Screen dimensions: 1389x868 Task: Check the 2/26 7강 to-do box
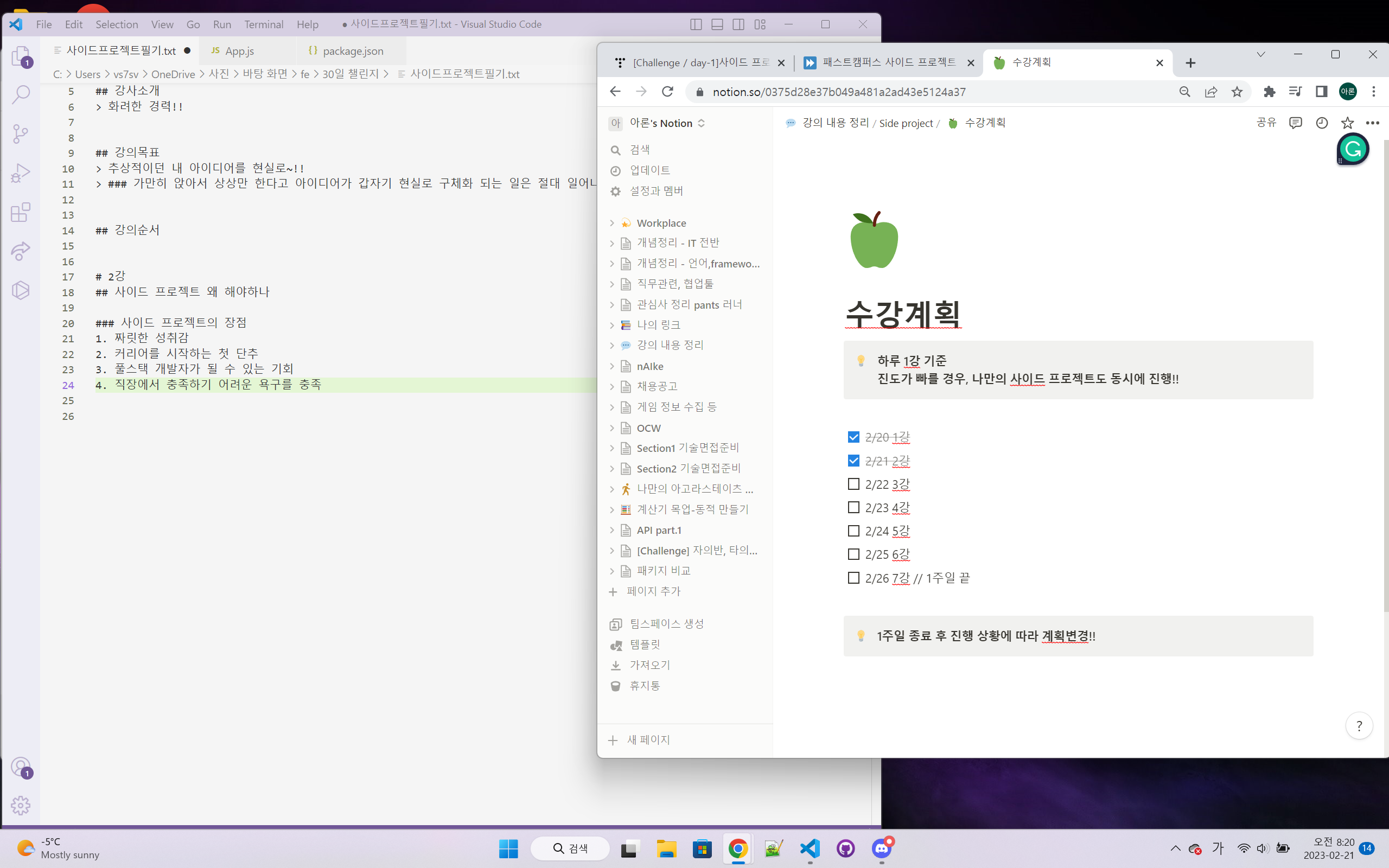coord(853,578)
